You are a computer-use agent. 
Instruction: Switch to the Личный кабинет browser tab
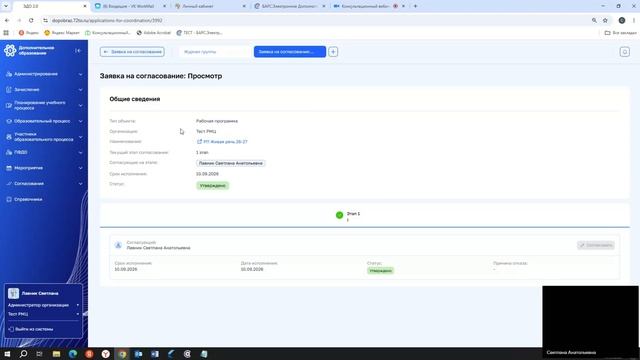(210, 6)
